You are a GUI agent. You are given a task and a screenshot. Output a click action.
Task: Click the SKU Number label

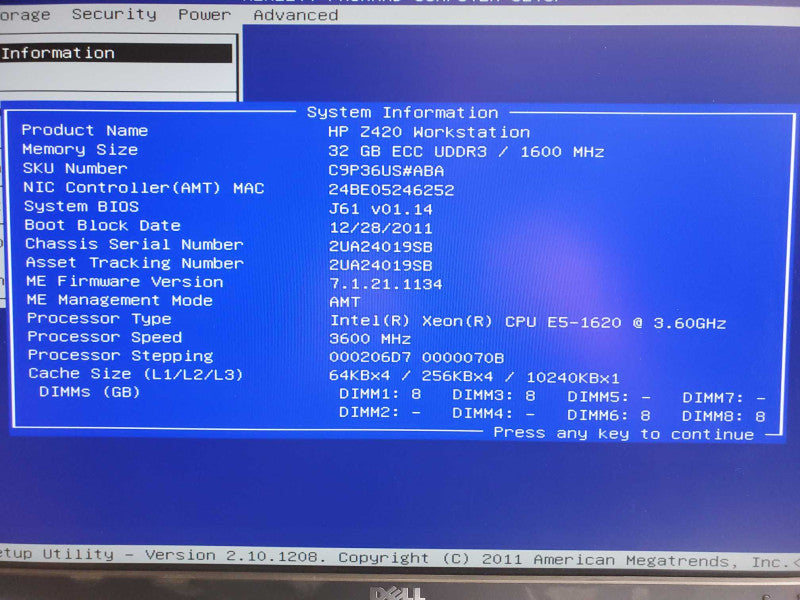(75, 168)
